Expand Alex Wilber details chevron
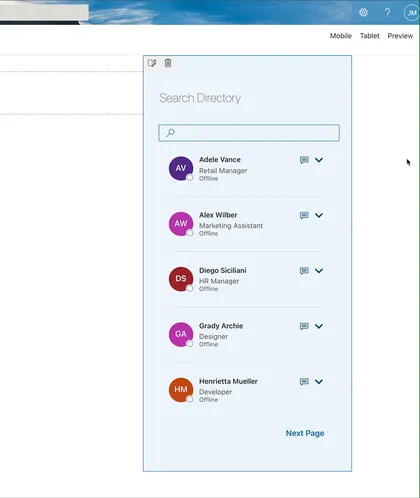 click(x=319, y=215)
